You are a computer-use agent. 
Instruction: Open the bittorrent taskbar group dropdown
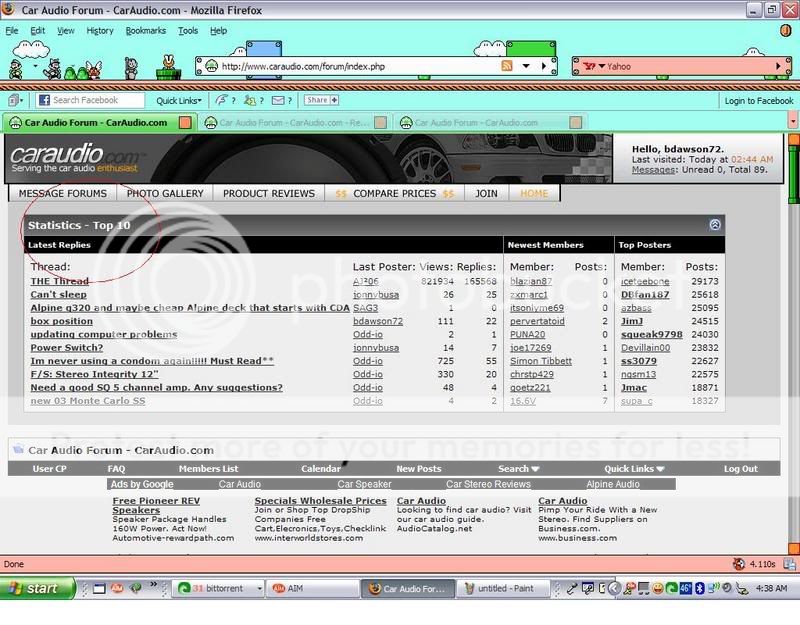pos(259,588)
